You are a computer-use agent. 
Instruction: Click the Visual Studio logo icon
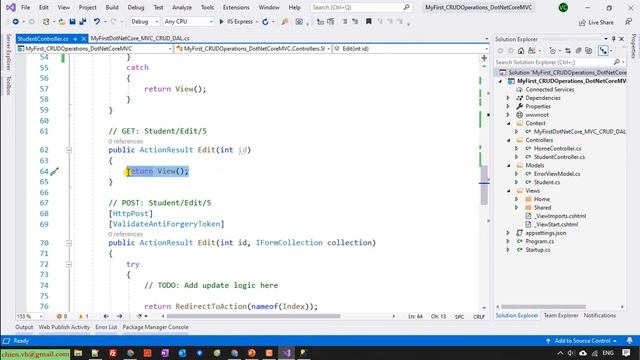point(11,7)
